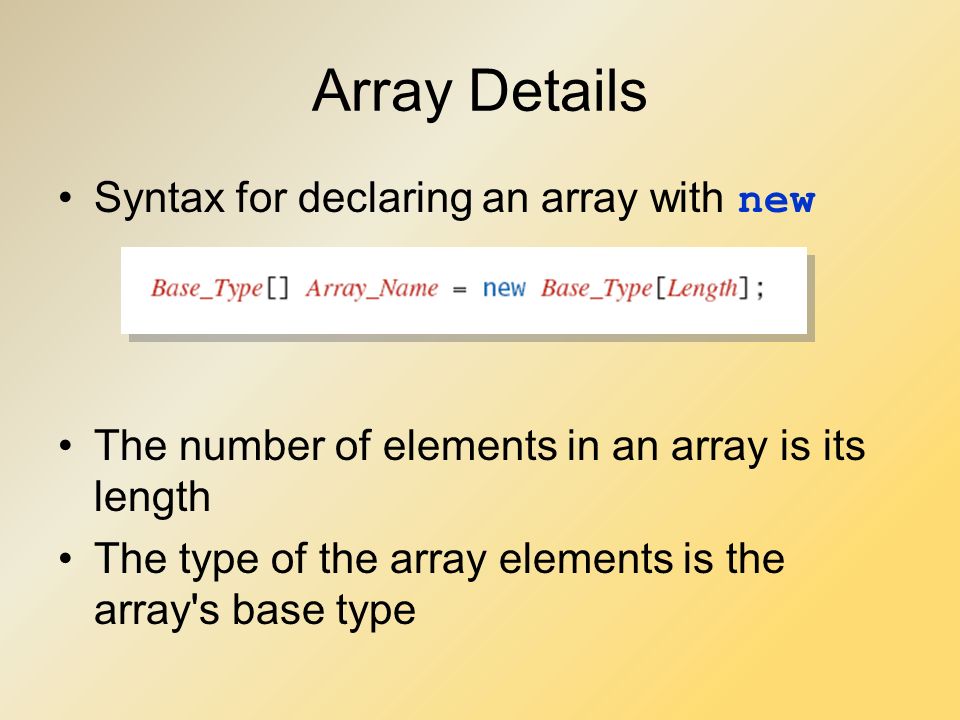Screen dimensions: 960x720
Task: Click the word "length" under the second bullet
Action: (152, 496)
